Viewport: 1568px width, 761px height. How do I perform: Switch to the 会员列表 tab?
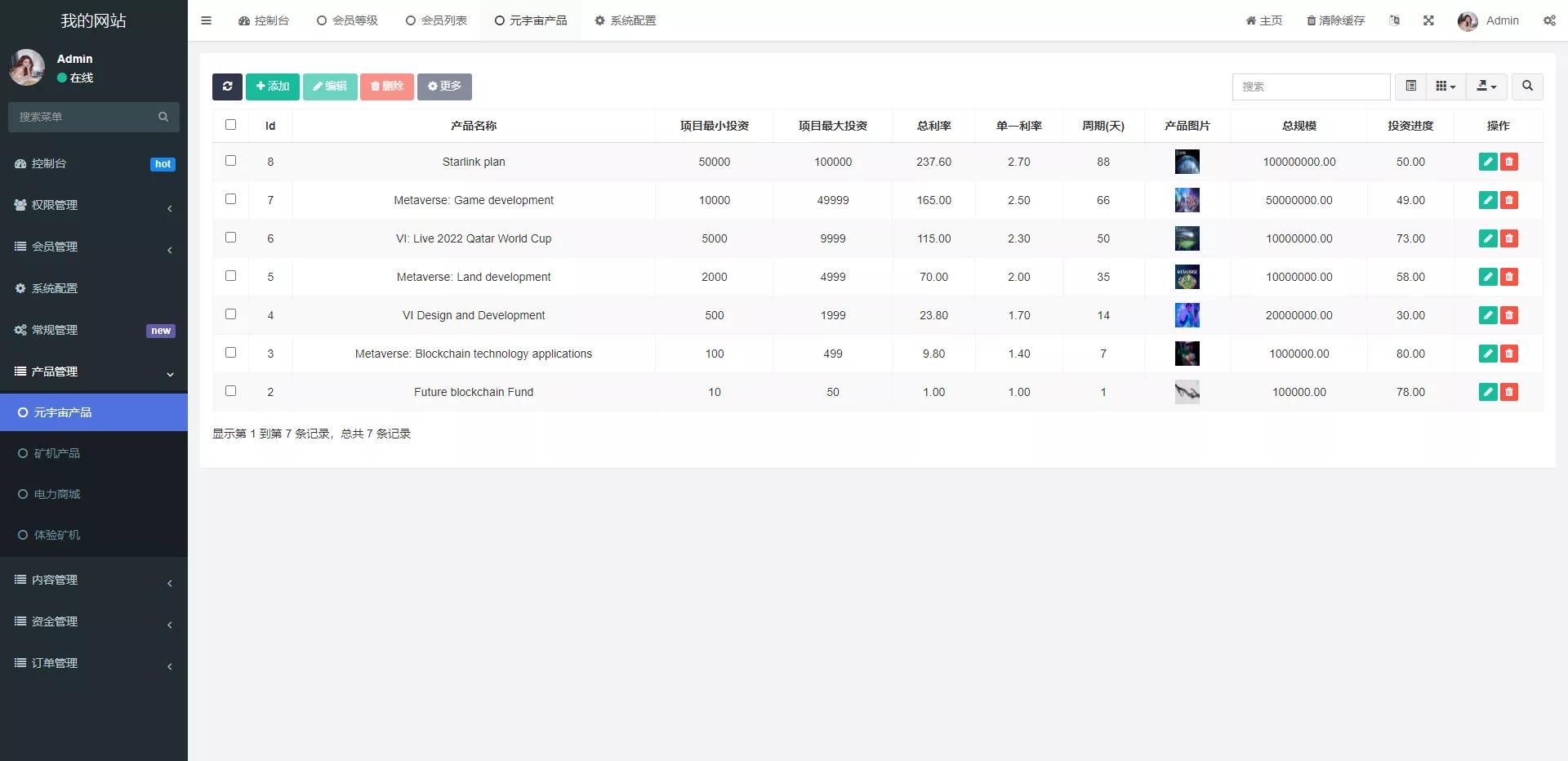[436, 20]
